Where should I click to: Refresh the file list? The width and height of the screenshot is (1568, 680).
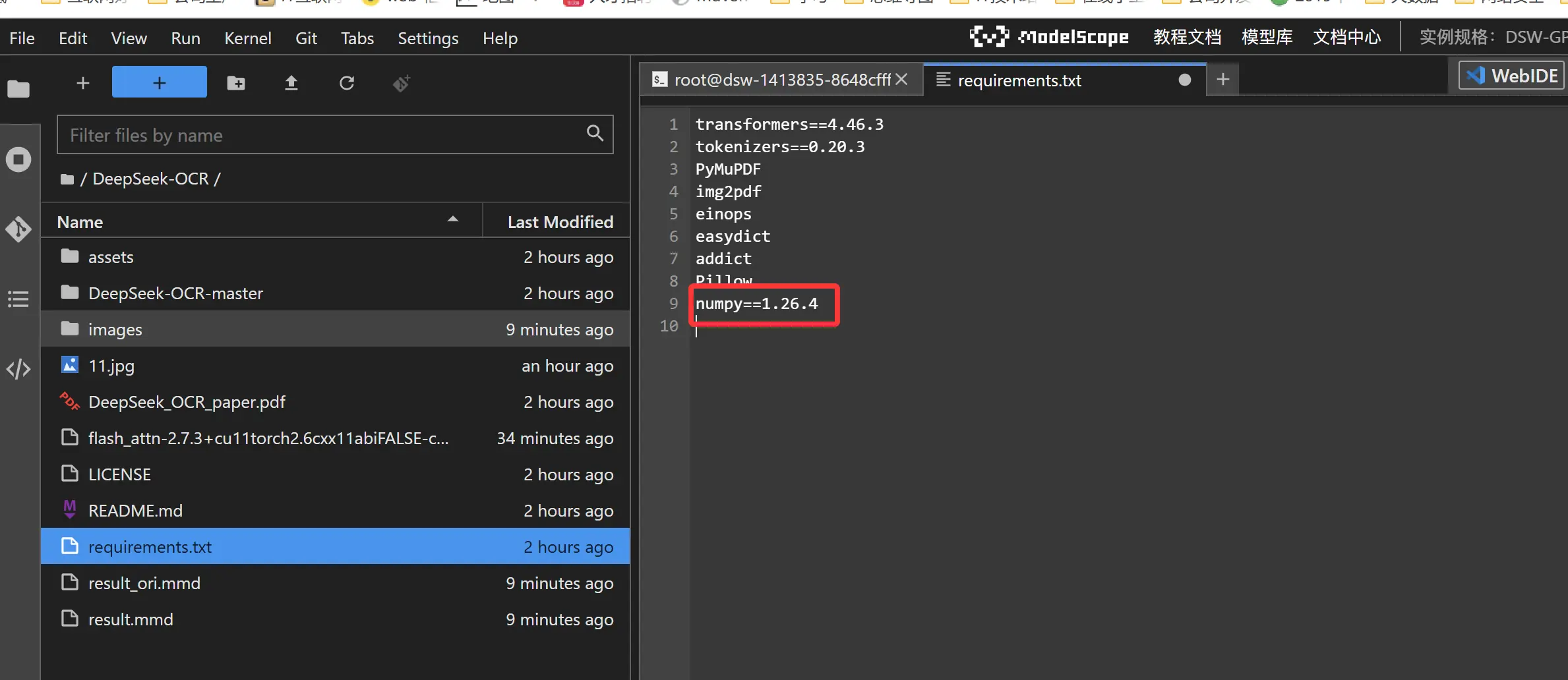point(347,83)
